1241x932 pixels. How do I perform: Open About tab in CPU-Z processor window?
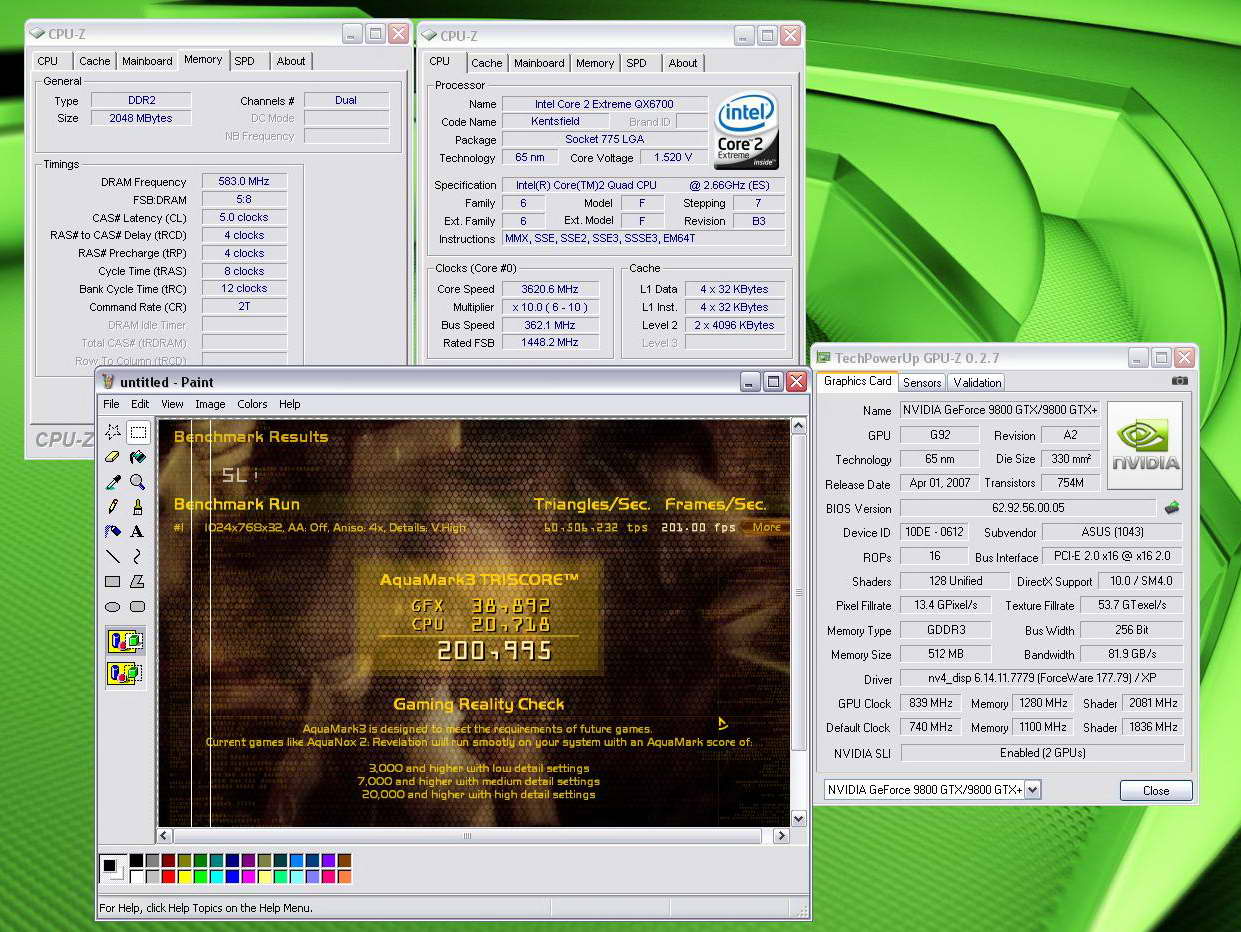[x=683, y=63]
